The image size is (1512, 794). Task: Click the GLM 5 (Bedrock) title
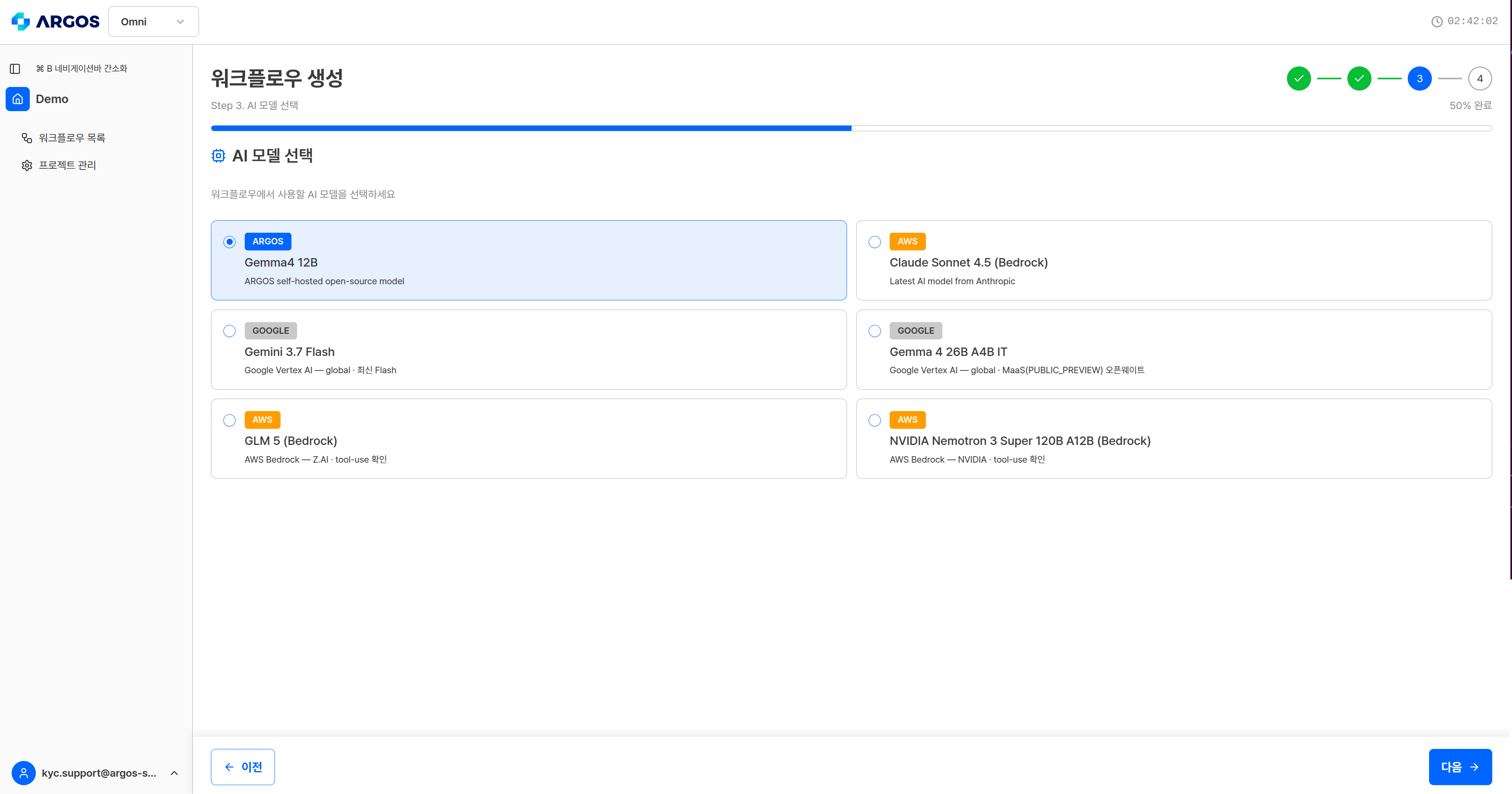click(291, 441)
